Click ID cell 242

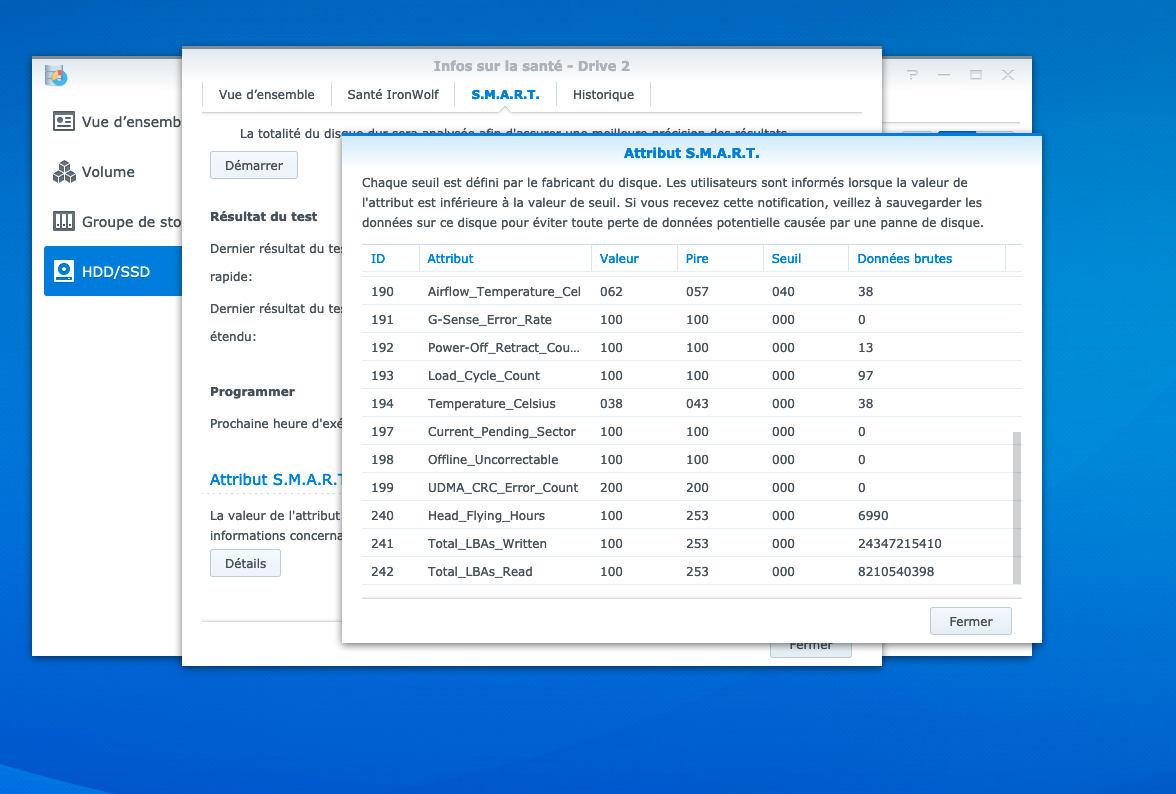382,571
